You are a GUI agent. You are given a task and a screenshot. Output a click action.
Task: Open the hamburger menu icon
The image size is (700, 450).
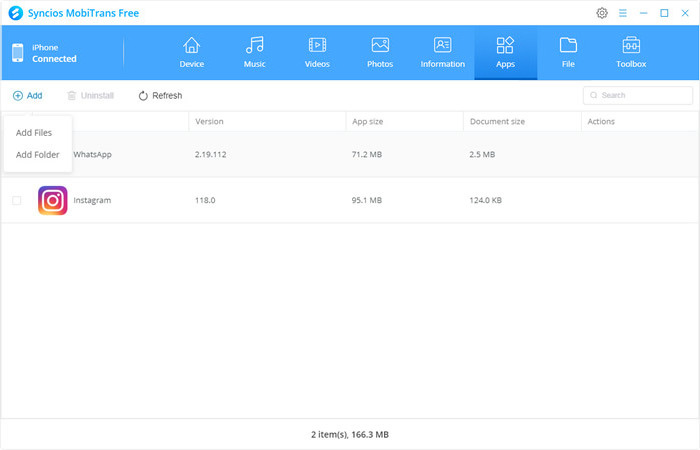coord(622,13)
